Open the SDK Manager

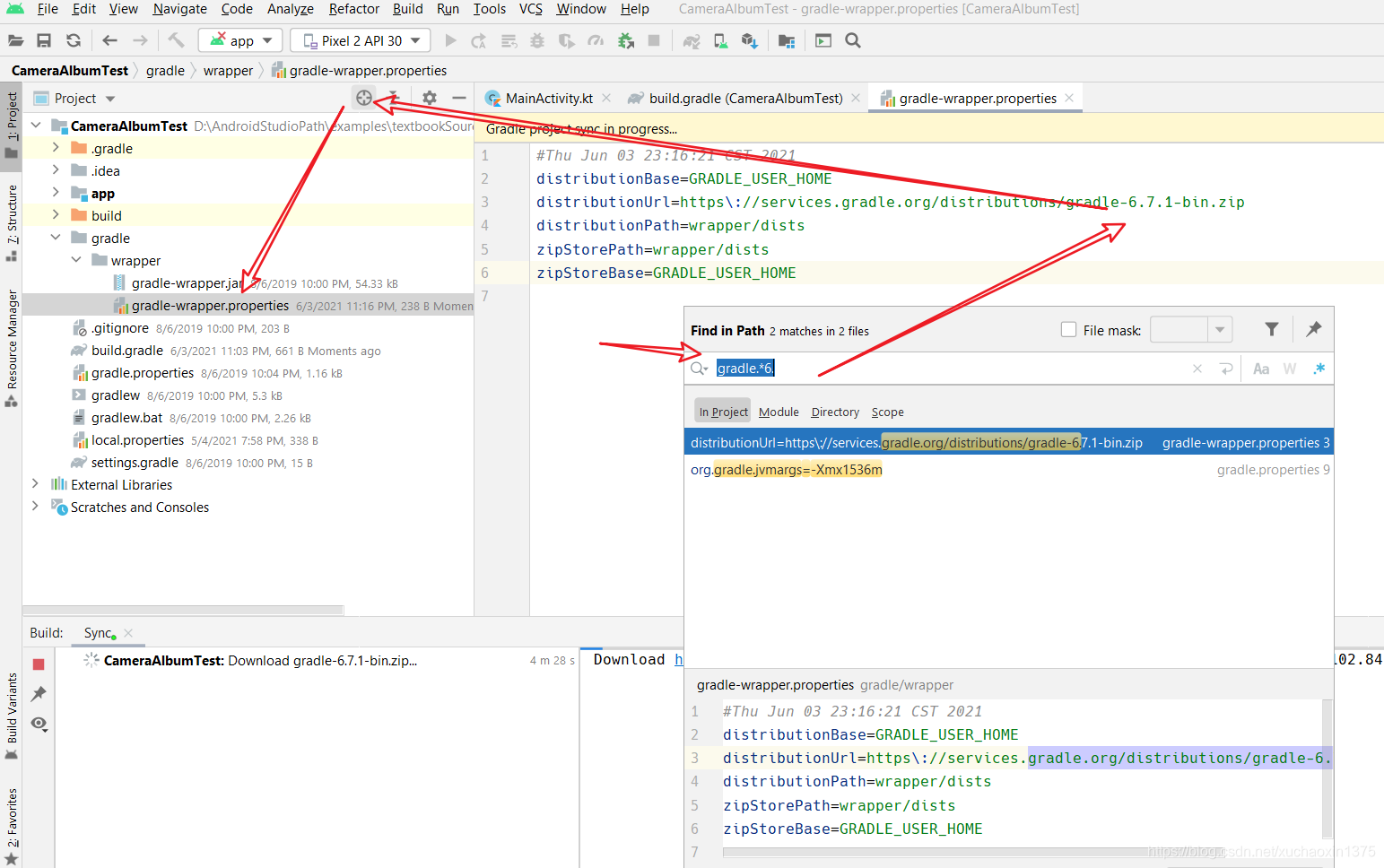click(750, 40)
